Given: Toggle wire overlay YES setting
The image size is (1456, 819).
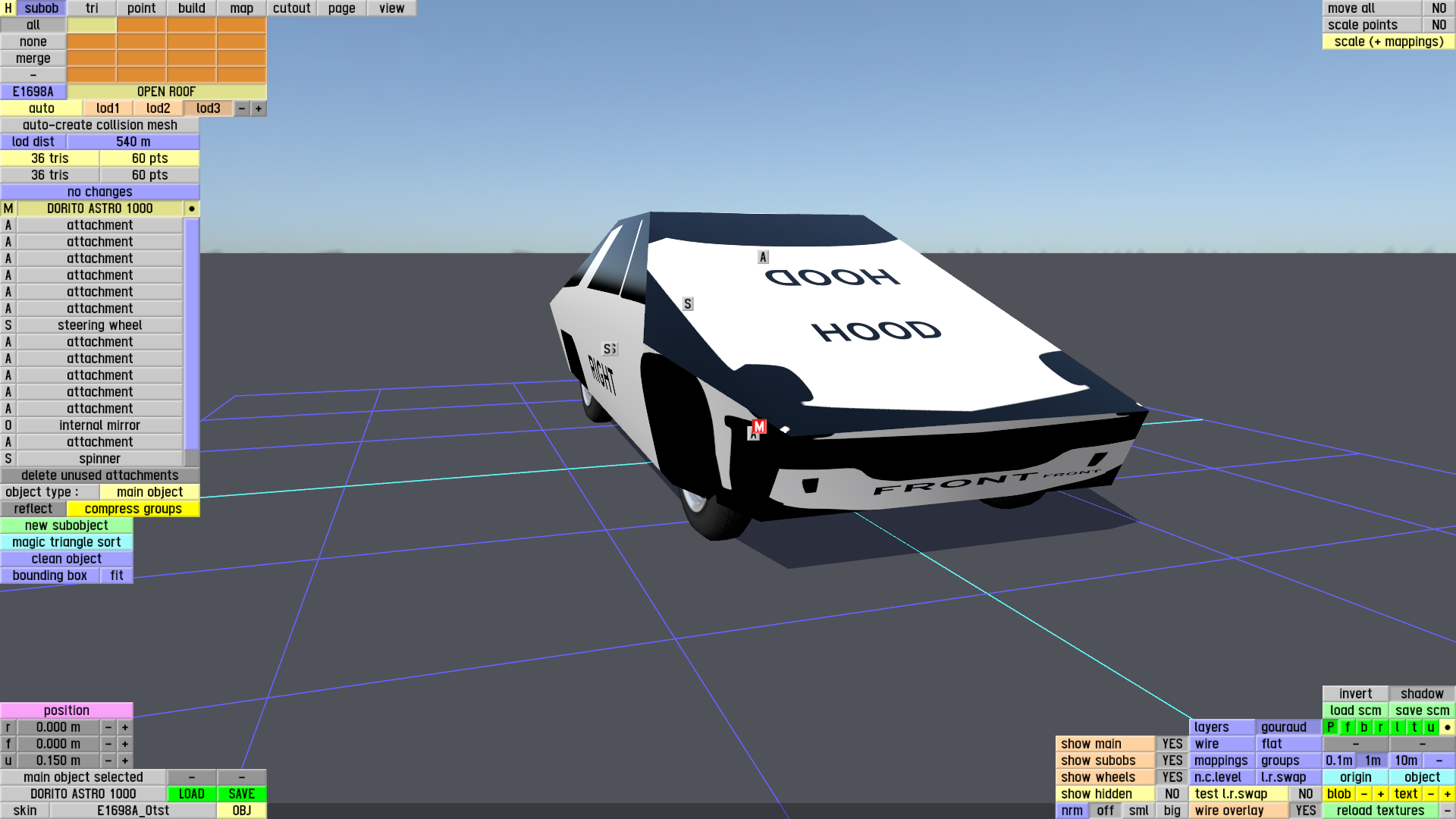Looking at the screenshot, I should pos(1305,811).
